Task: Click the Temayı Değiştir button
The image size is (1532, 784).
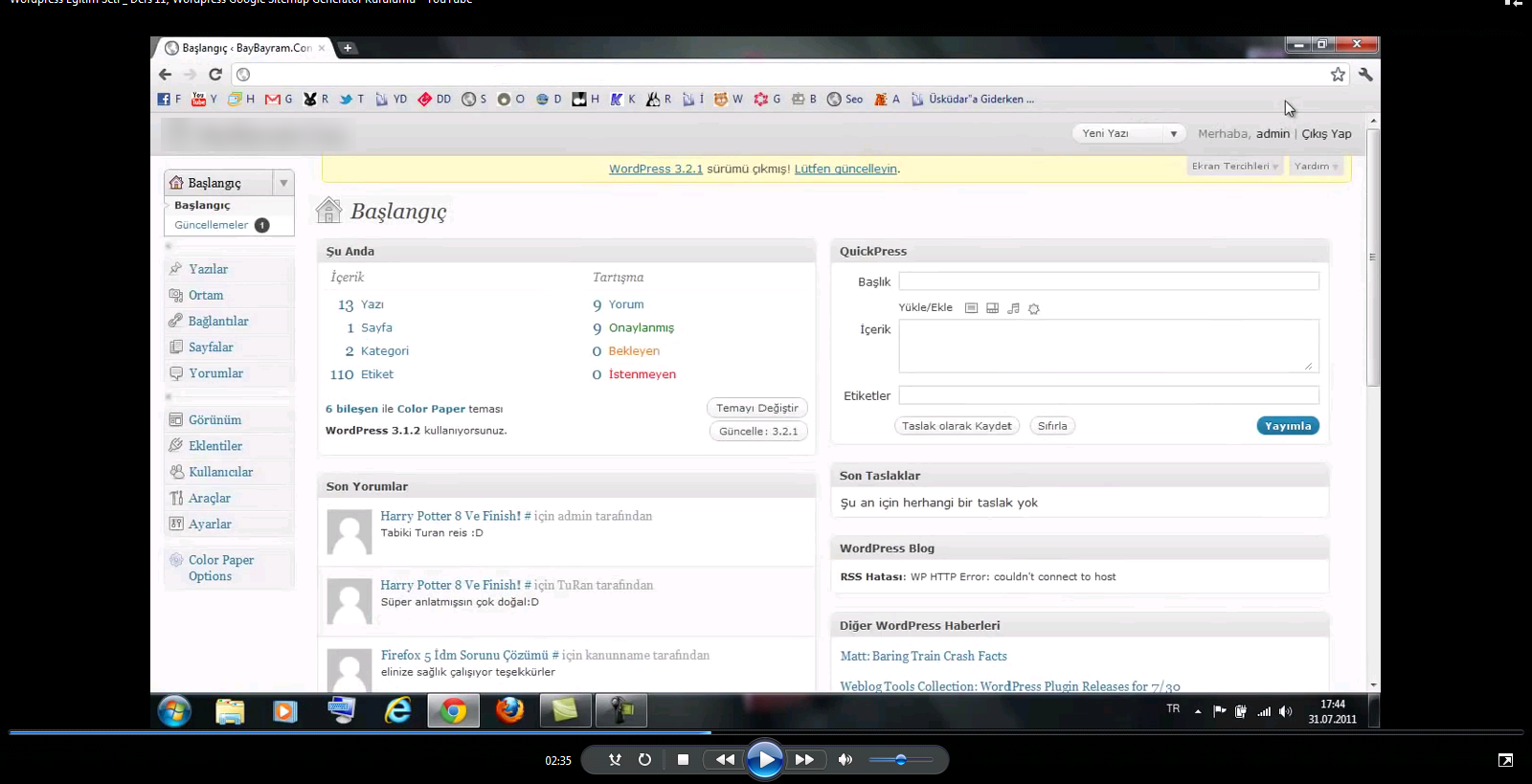Action: pyautogui.click(x=757, y=408)
